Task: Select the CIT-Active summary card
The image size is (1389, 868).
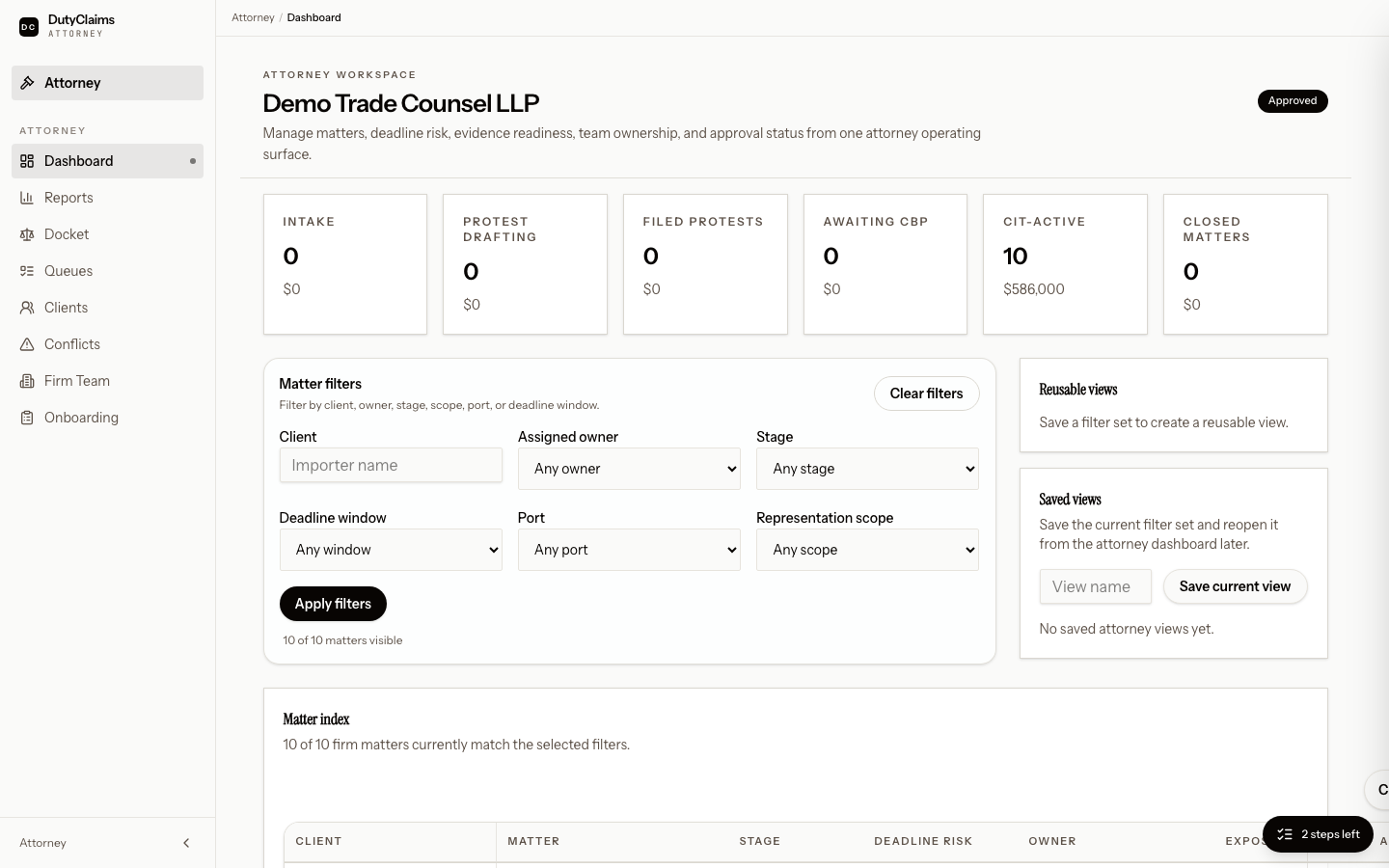Action: [x=1065, y=264]
